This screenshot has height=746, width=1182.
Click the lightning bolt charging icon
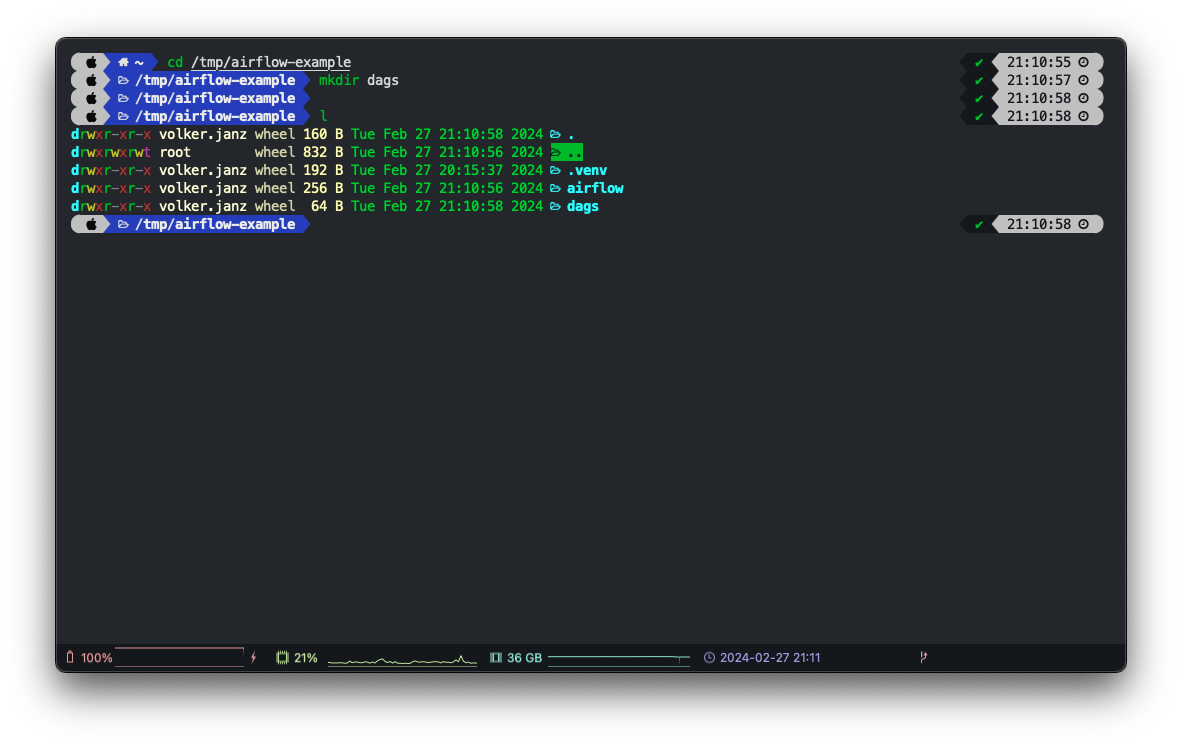[253, 658]
